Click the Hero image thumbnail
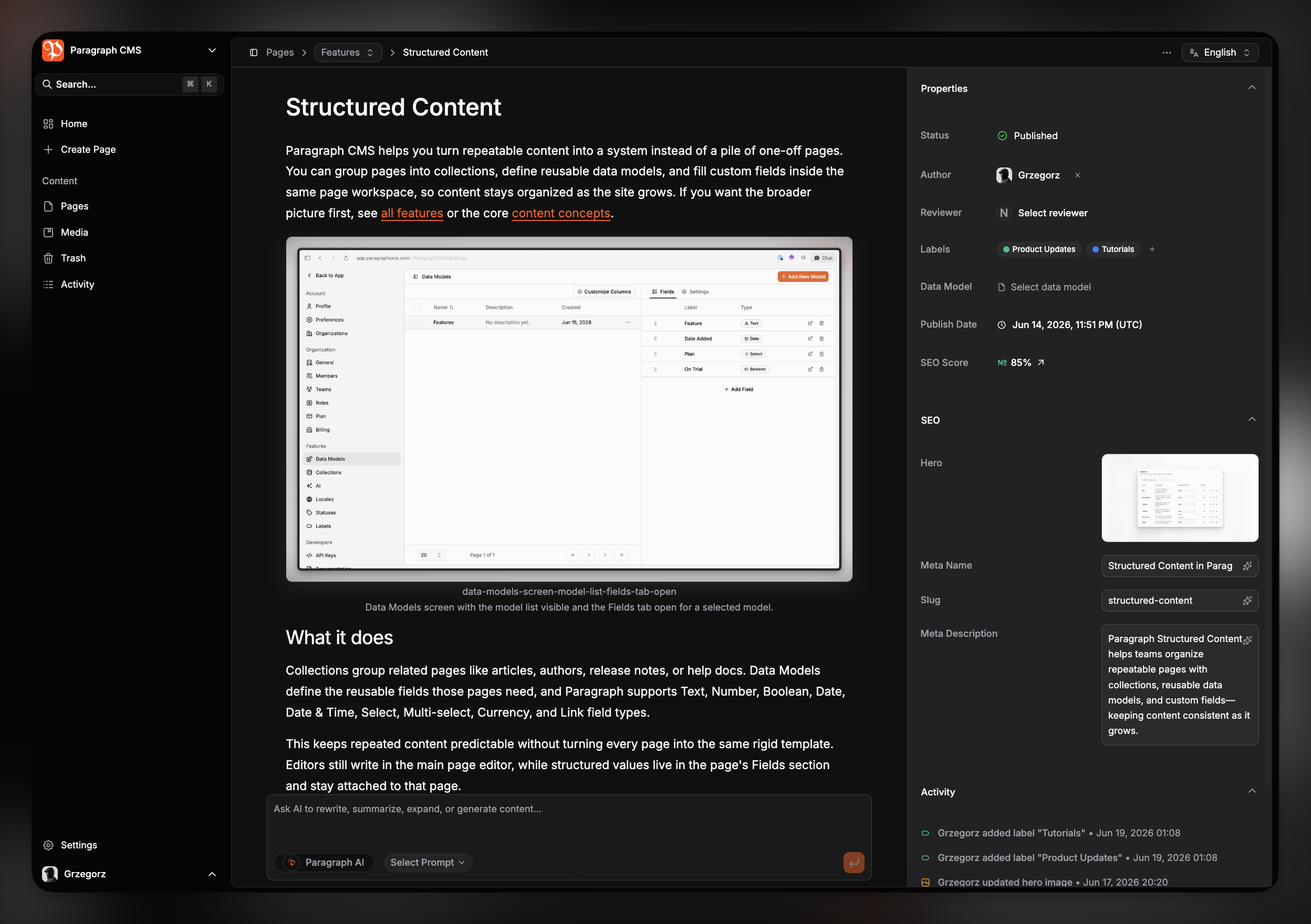This screenshot has width=1311, height=924. [x=1180, y=498]
